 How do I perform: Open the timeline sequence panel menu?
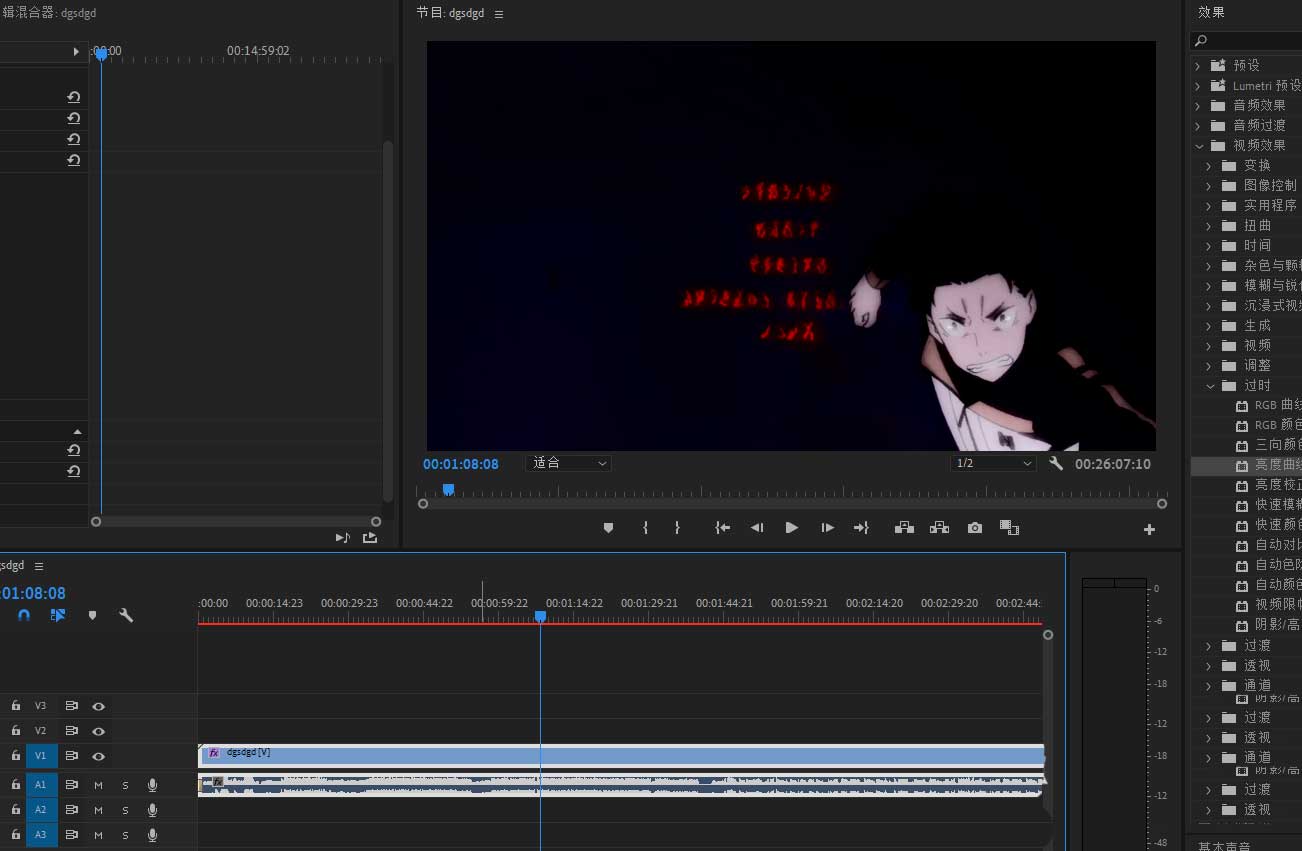[x=39, y=566]
